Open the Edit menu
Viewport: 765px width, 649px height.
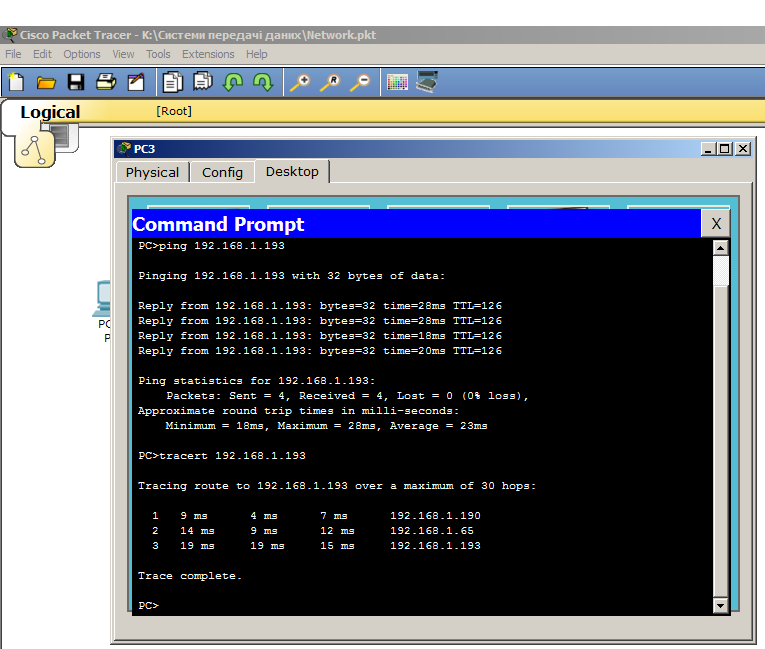tap(42, 54)
